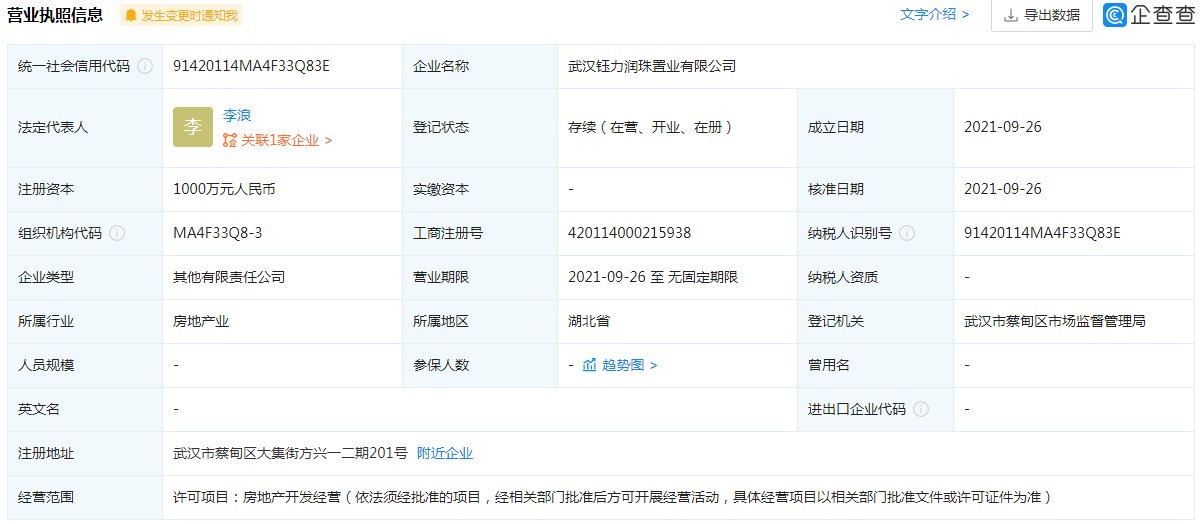Click 企业名称 label

[441, 67]
